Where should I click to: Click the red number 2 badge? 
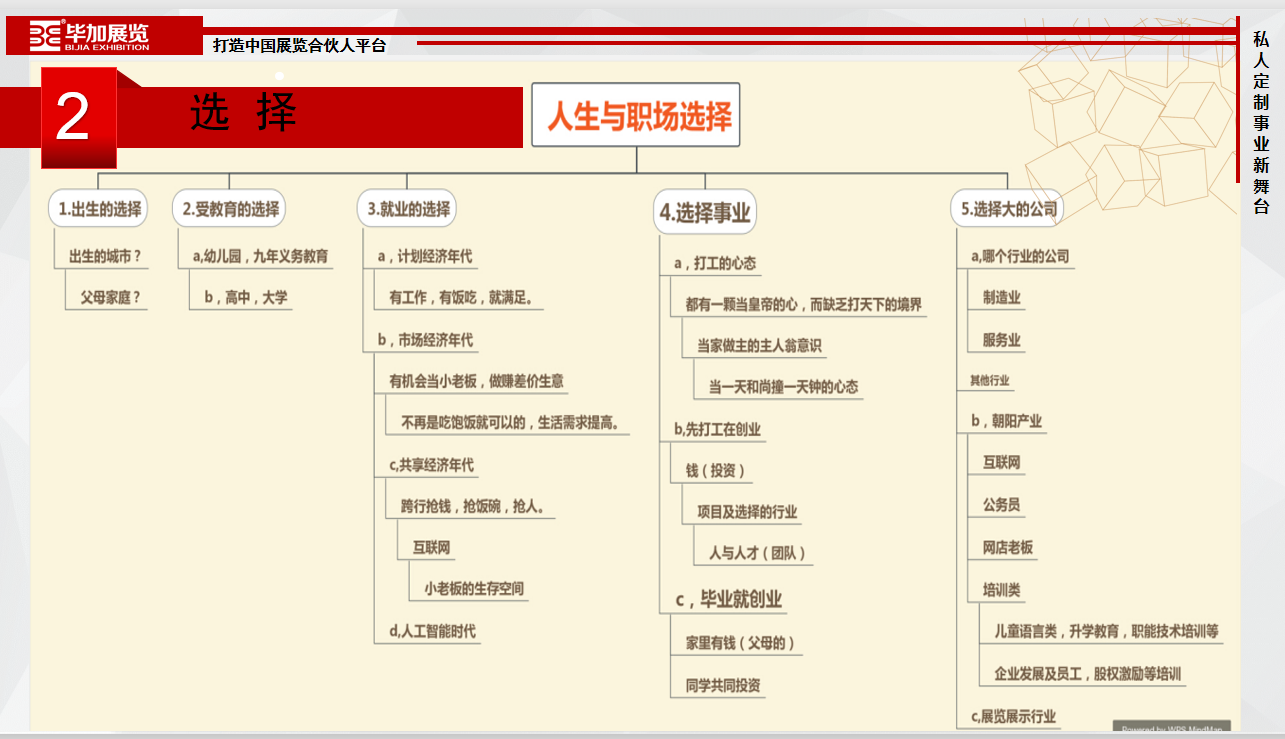click(x=78, y=118)
